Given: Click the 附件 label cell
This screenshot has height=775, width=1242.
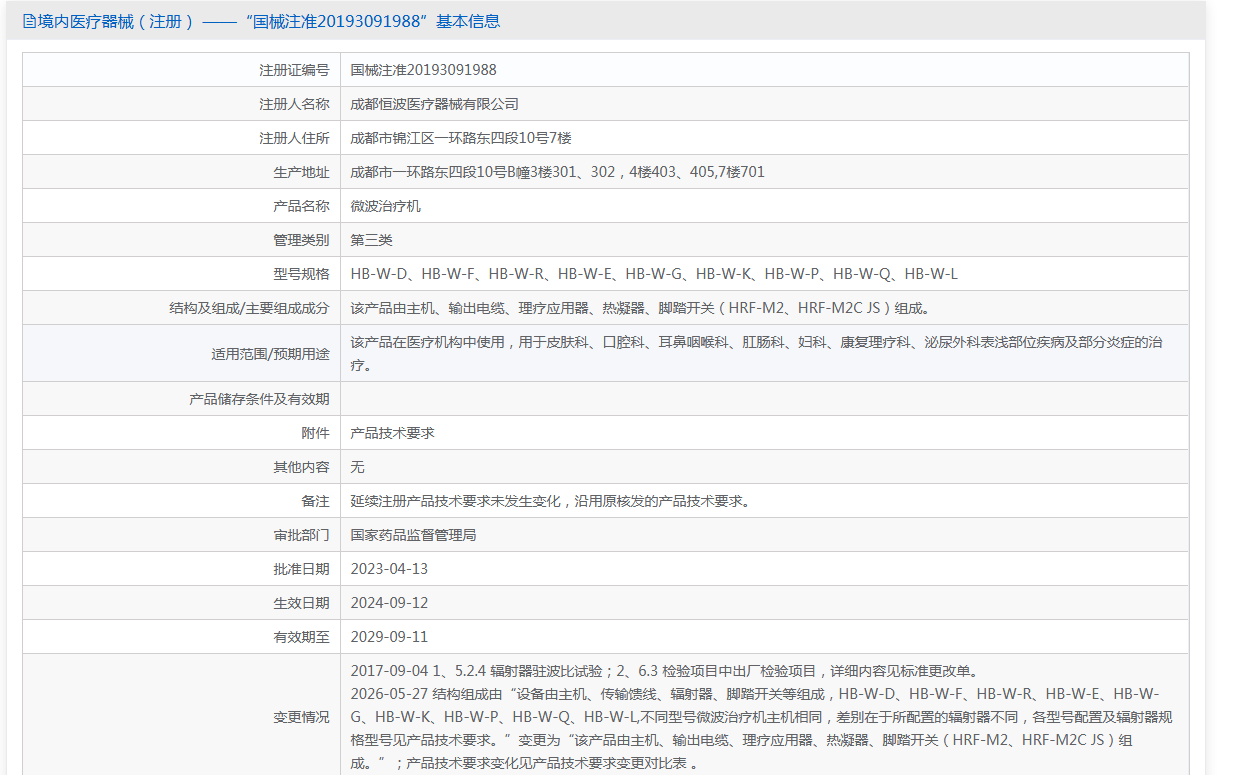Looking at the screenshot, I should tap(182, 433).
